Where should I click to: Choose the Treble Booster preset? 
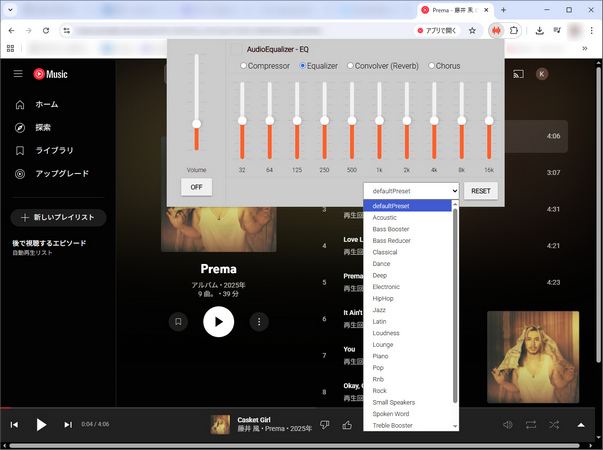pyautogui.click(x=407, y=425)
